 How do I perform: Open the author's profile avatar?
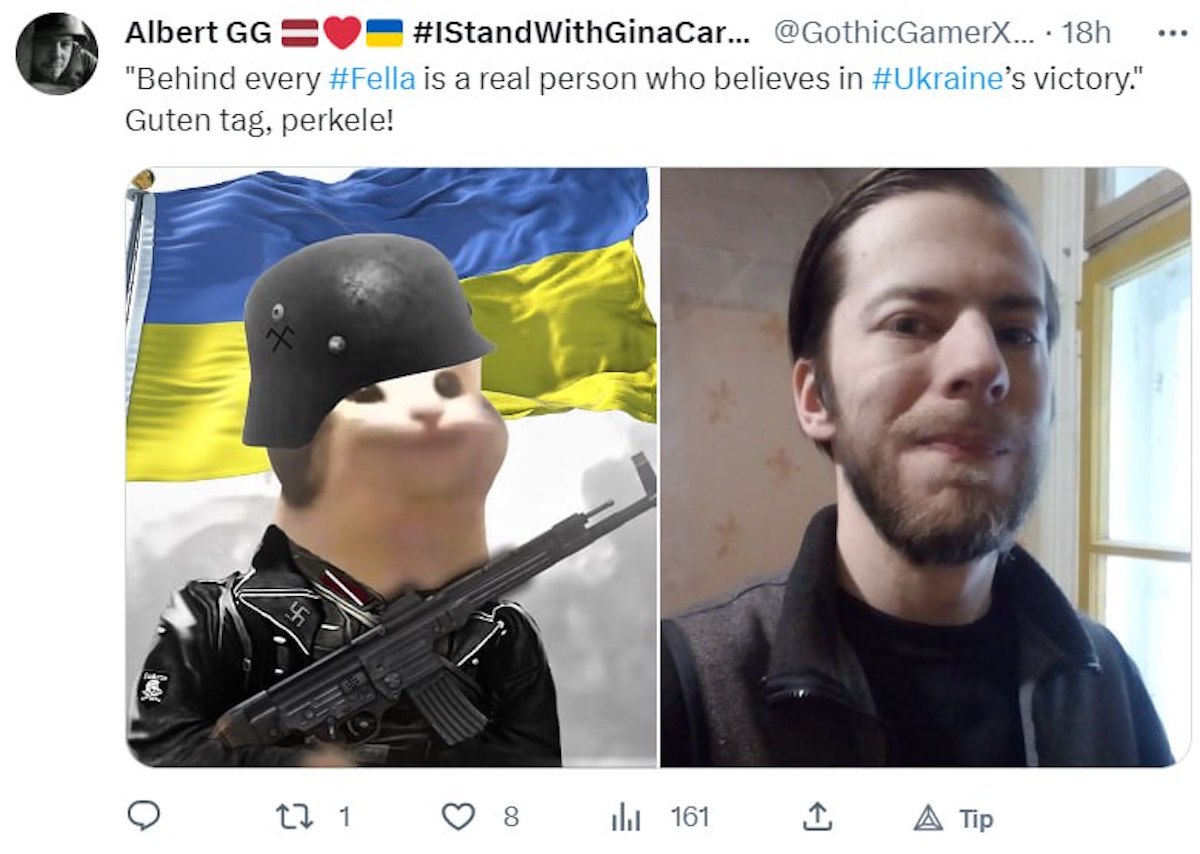tap(58, 54)
